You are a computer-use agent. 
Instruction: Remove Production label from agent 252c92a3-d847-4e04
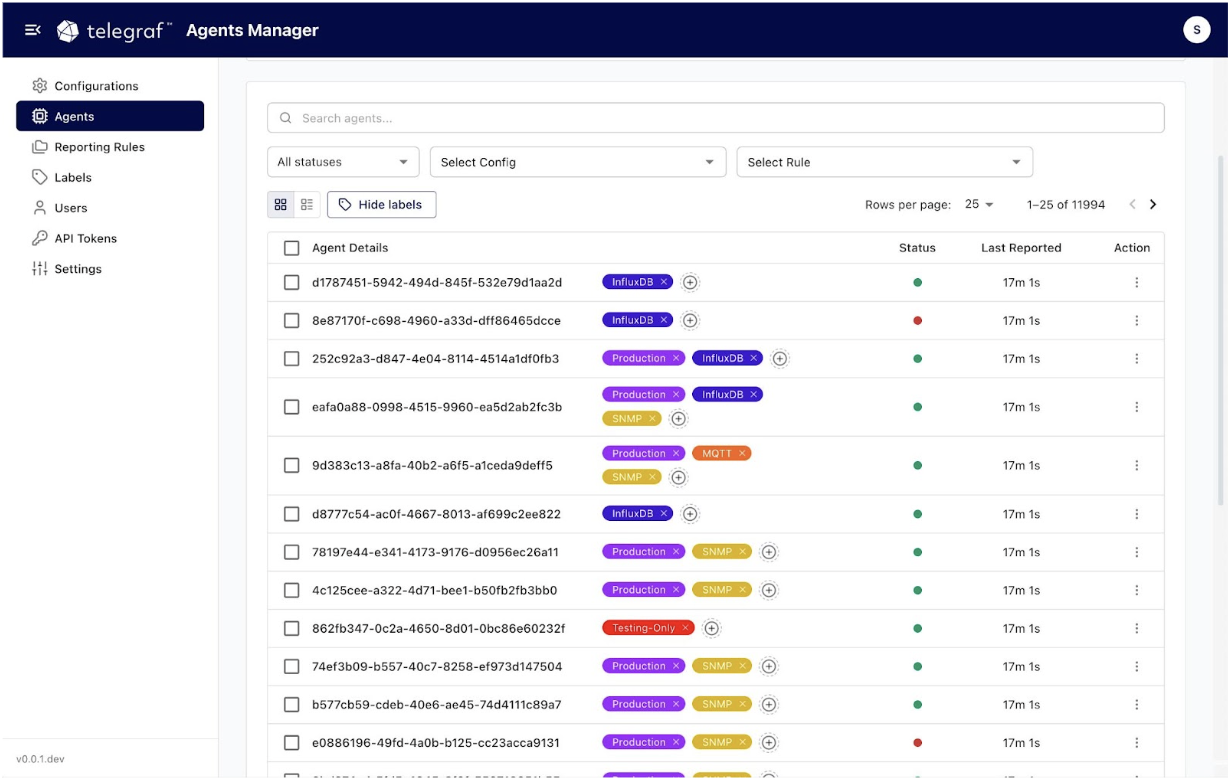click(676, 358)
